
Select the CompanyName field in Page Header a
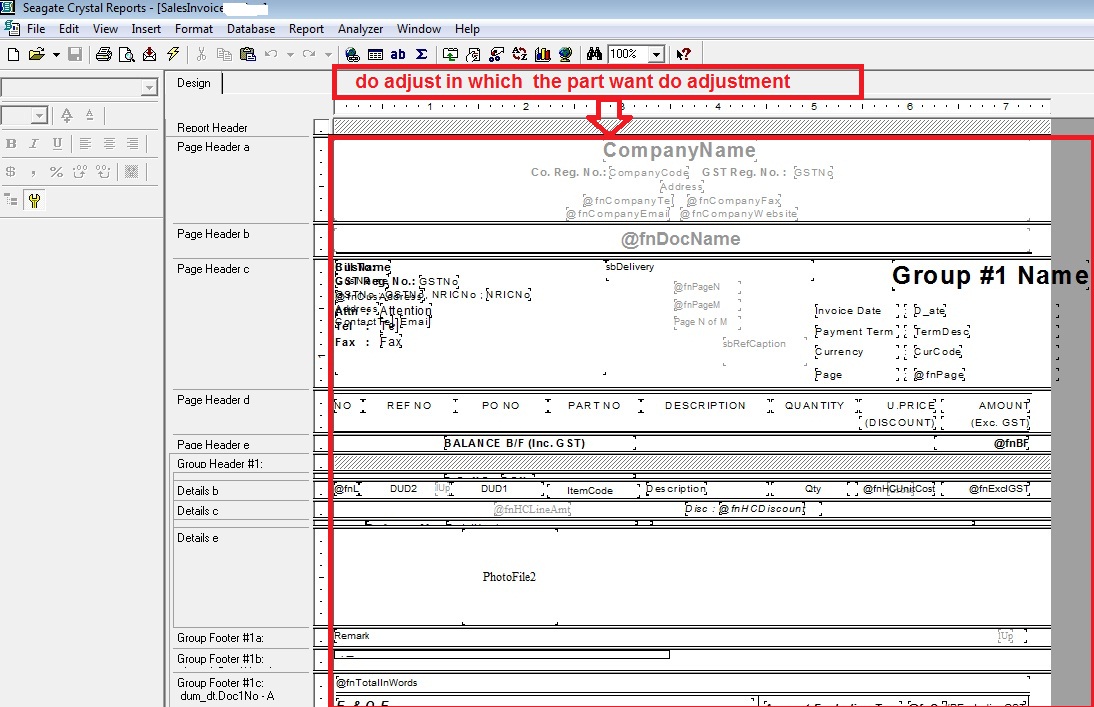679,151
